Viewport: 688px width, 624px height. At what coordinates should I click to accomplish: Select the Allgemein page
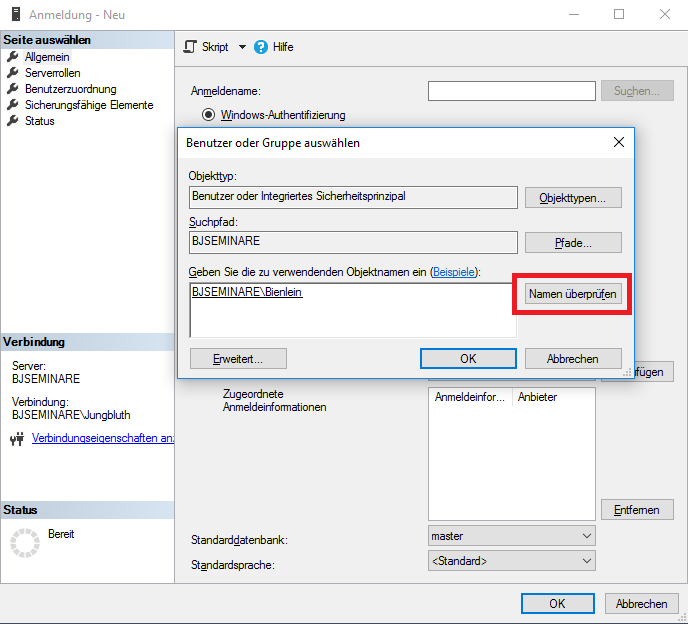coord(47,57)
